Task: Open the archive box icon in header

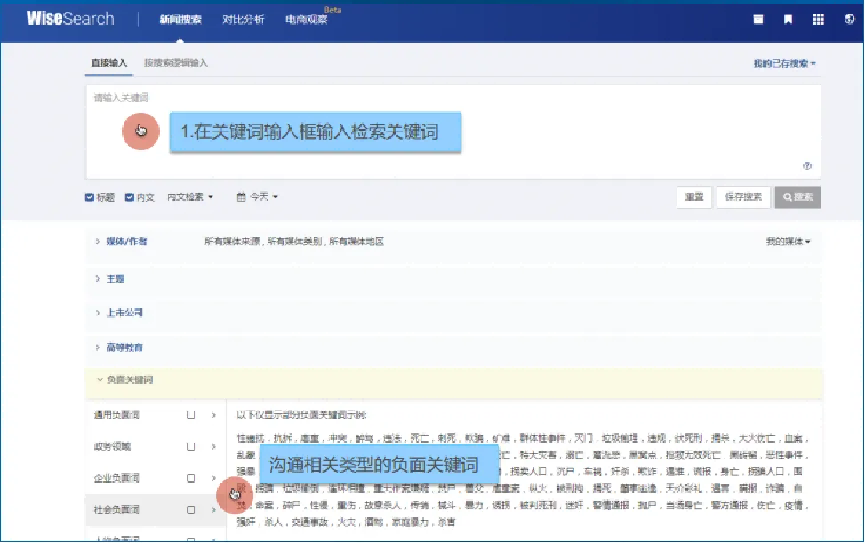Action: (758, 19)
